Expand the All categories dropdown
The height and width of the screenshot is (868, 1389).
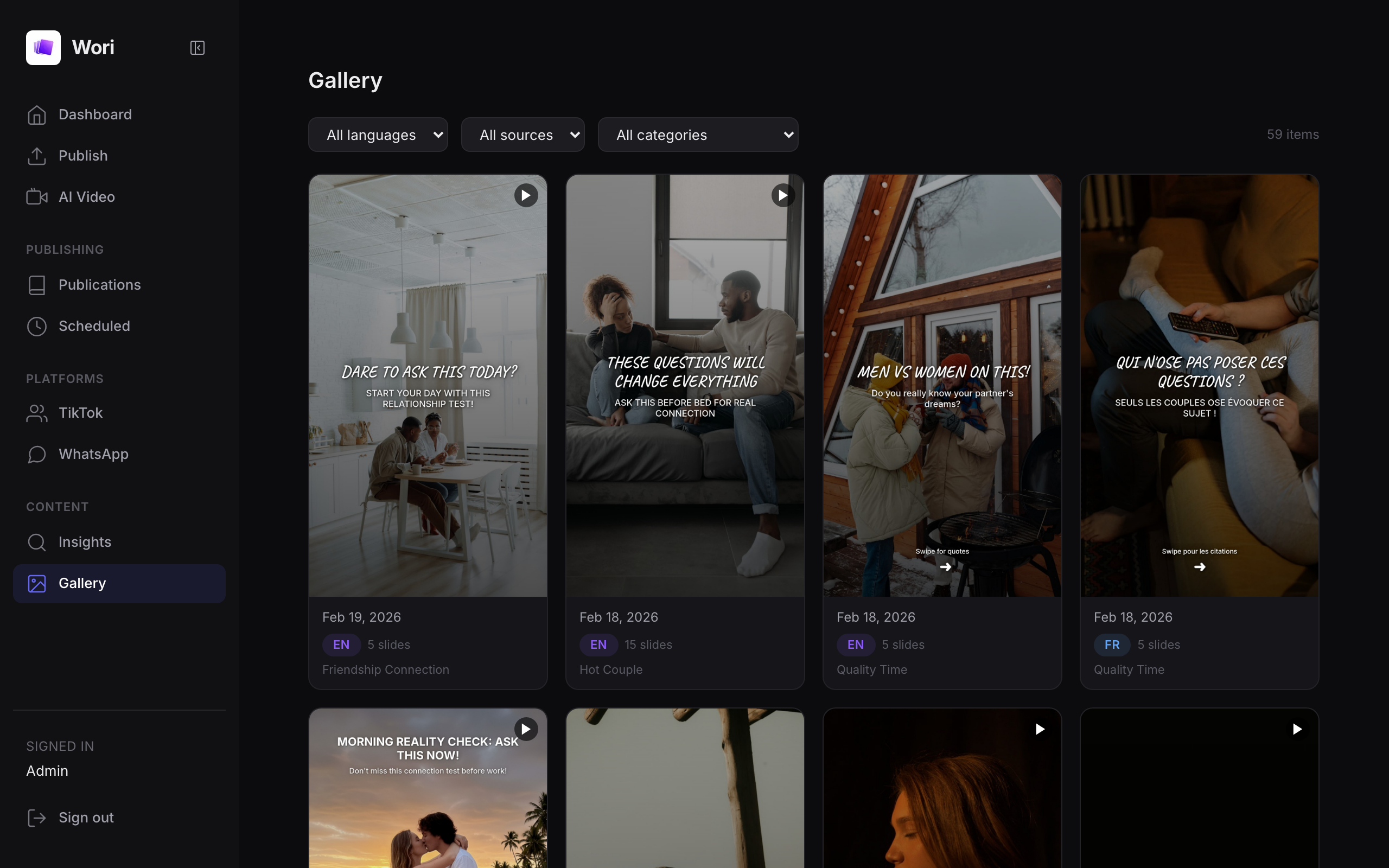[x=697, y=135]
